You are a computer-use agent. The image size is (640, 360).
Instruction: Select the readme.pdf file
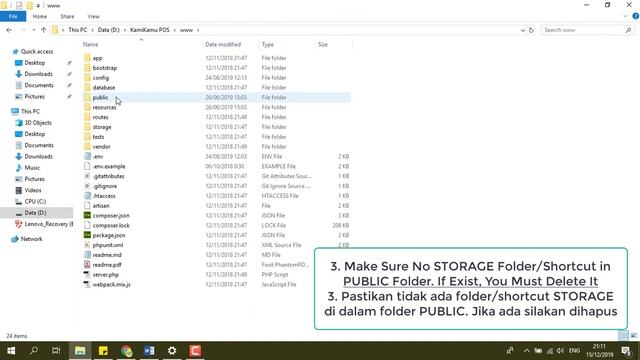coord(107,264)
